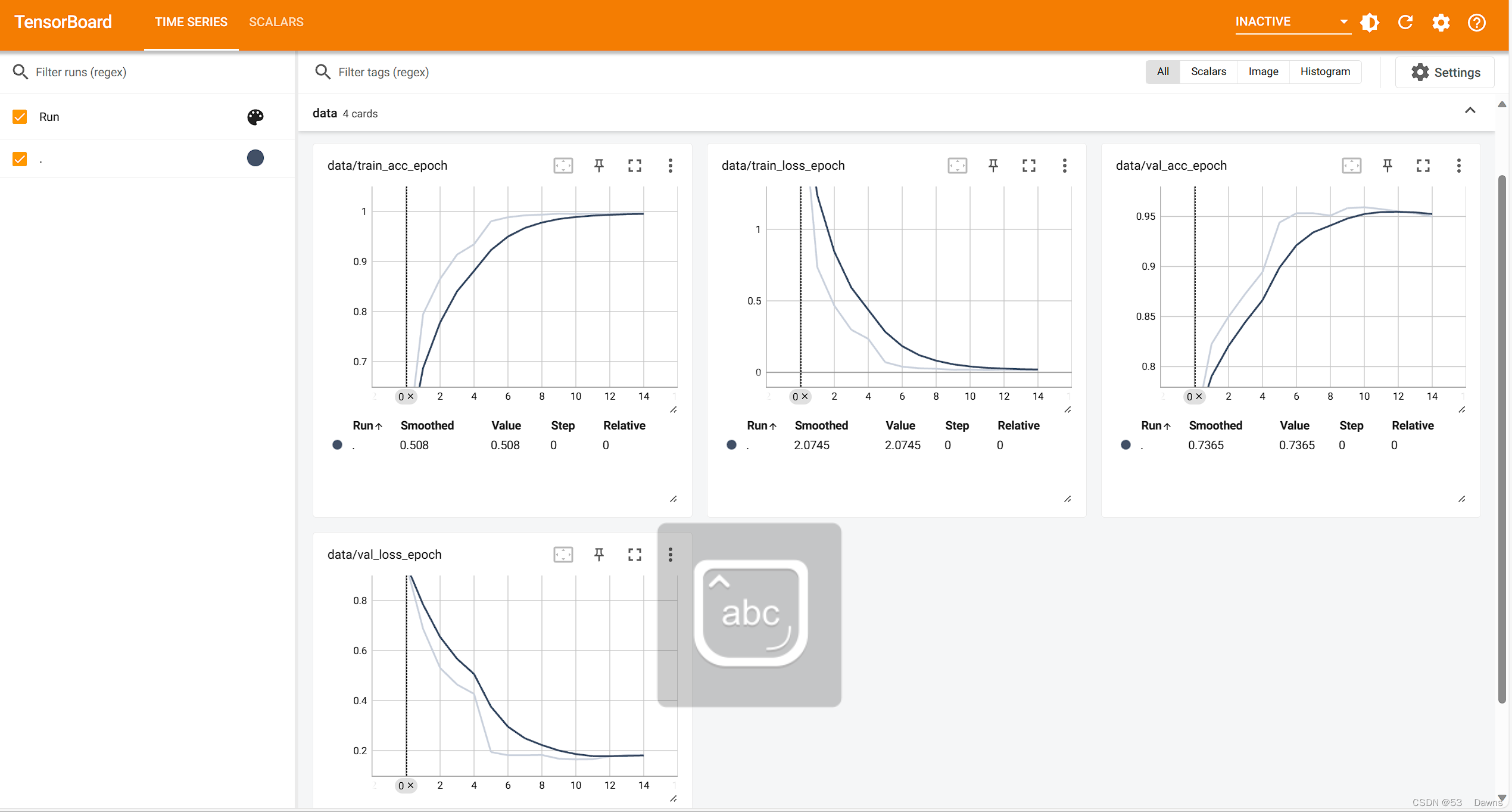This screenshot has height=812, width=1512.
Task: Fit domain to data on val_acc_epoch chart
Action: 1352,166
